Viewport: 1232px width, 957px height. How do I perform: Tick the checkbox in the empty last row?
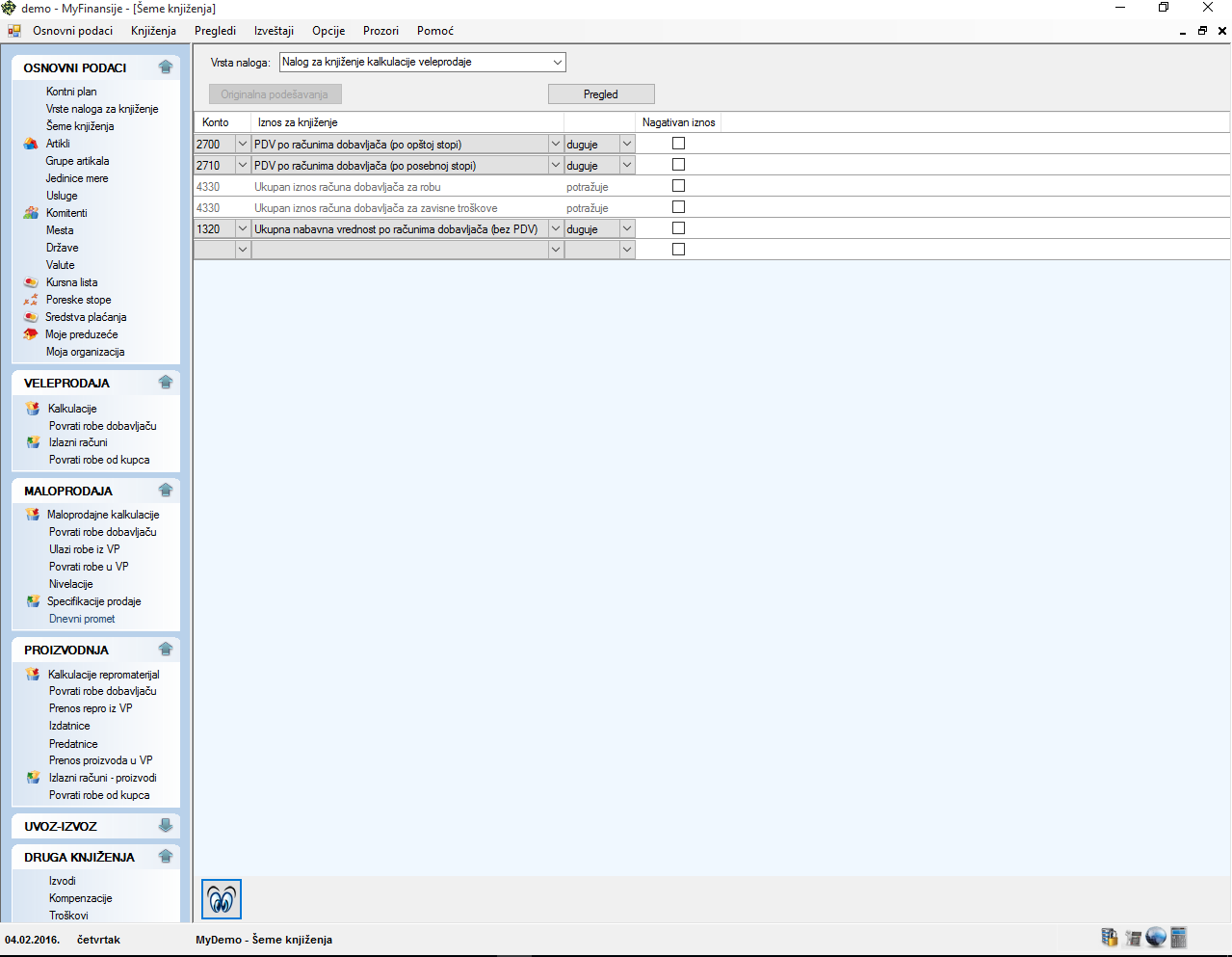[678, 250]
